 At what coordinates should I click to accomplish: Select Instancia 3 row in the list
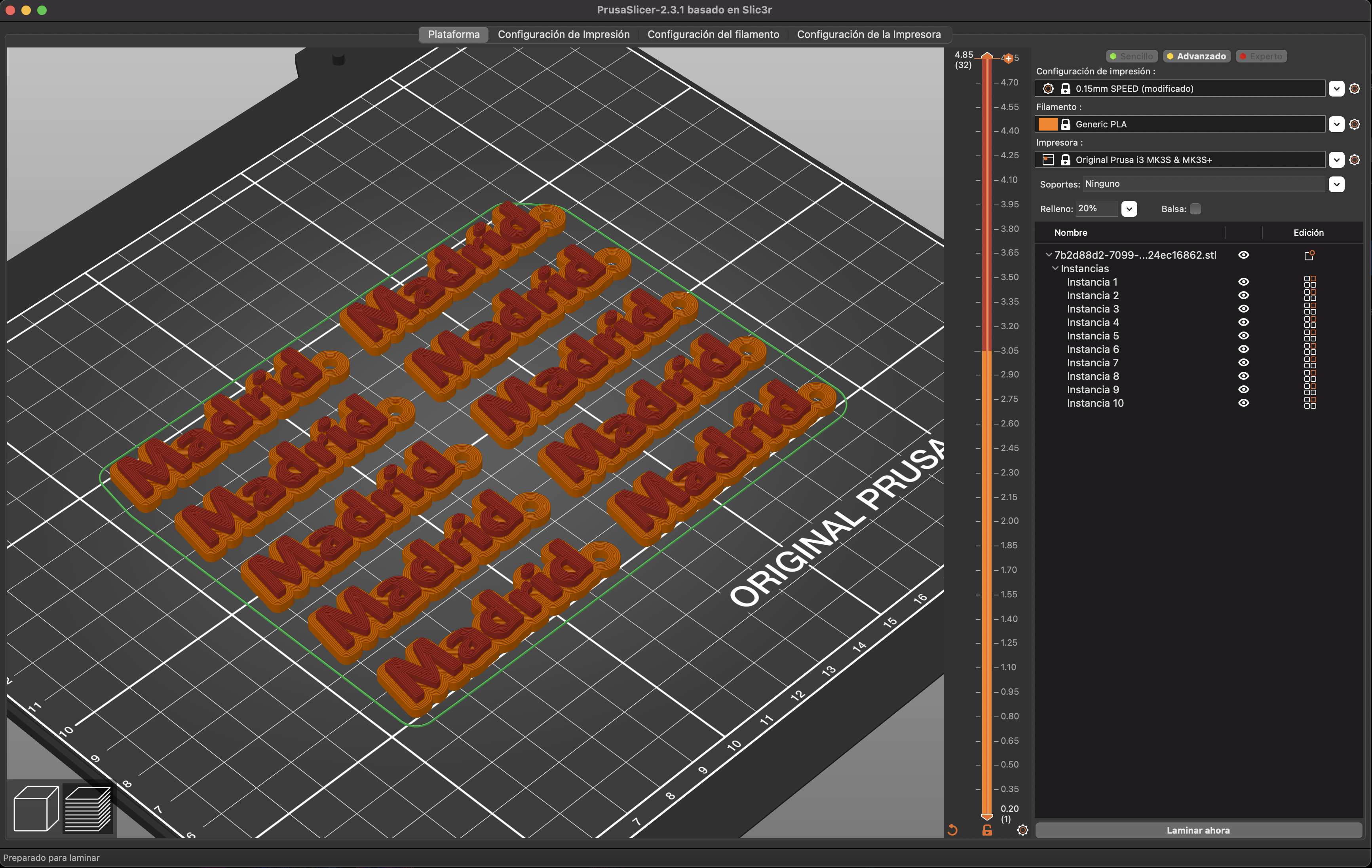click(1198, 309)
